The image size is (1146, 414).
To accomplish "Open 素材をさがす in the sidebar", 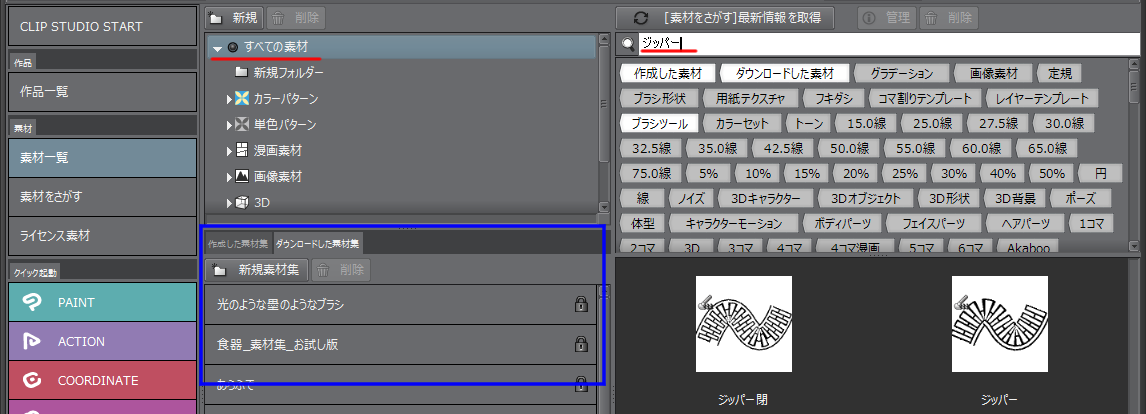I will tap(102, 197).
